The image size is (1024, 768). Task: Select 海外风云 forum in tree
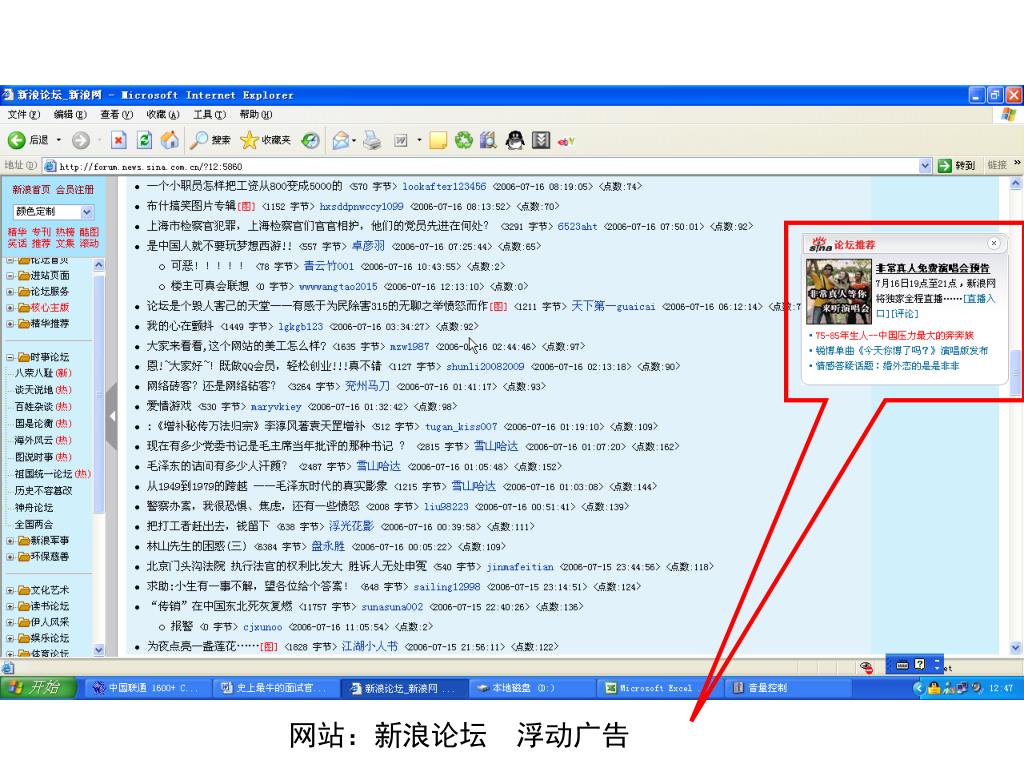(42, 440)
